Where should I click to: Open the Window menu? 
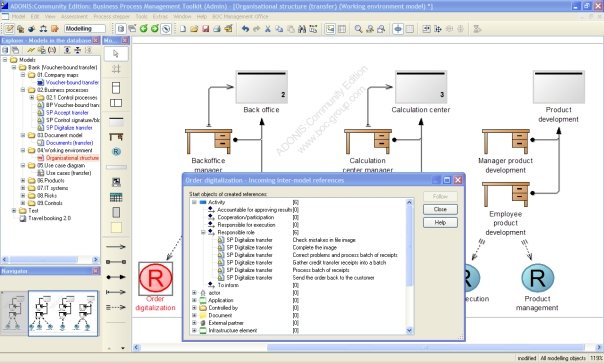pyautogui.click(x=182, y=17)
